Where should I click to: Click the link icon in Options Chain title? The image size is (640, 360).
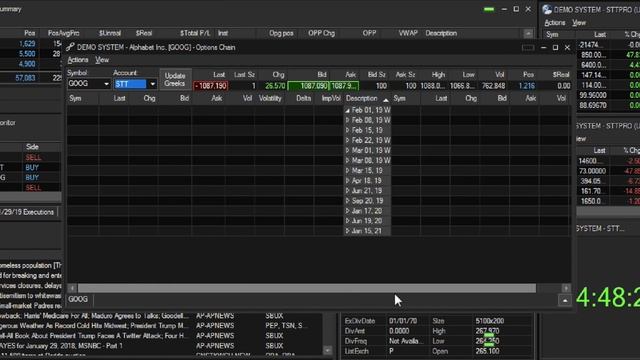[x=70, y=47]
